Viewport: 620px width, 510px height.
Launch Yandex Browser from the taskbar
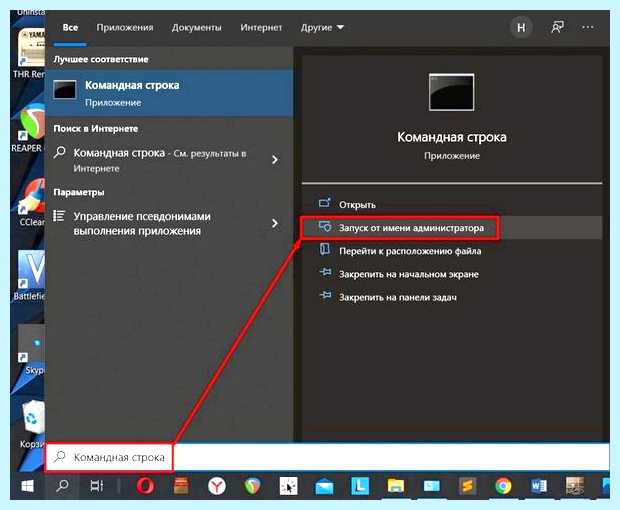(x=217, y=486)
